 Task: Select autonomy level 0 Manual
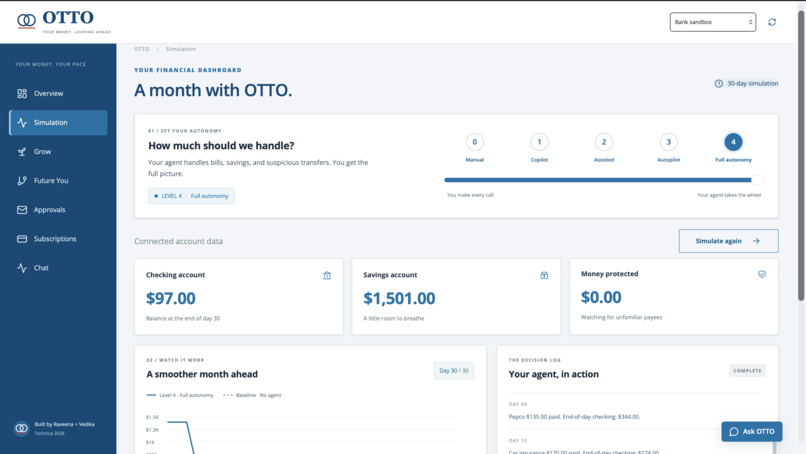[x=474, y=148]
